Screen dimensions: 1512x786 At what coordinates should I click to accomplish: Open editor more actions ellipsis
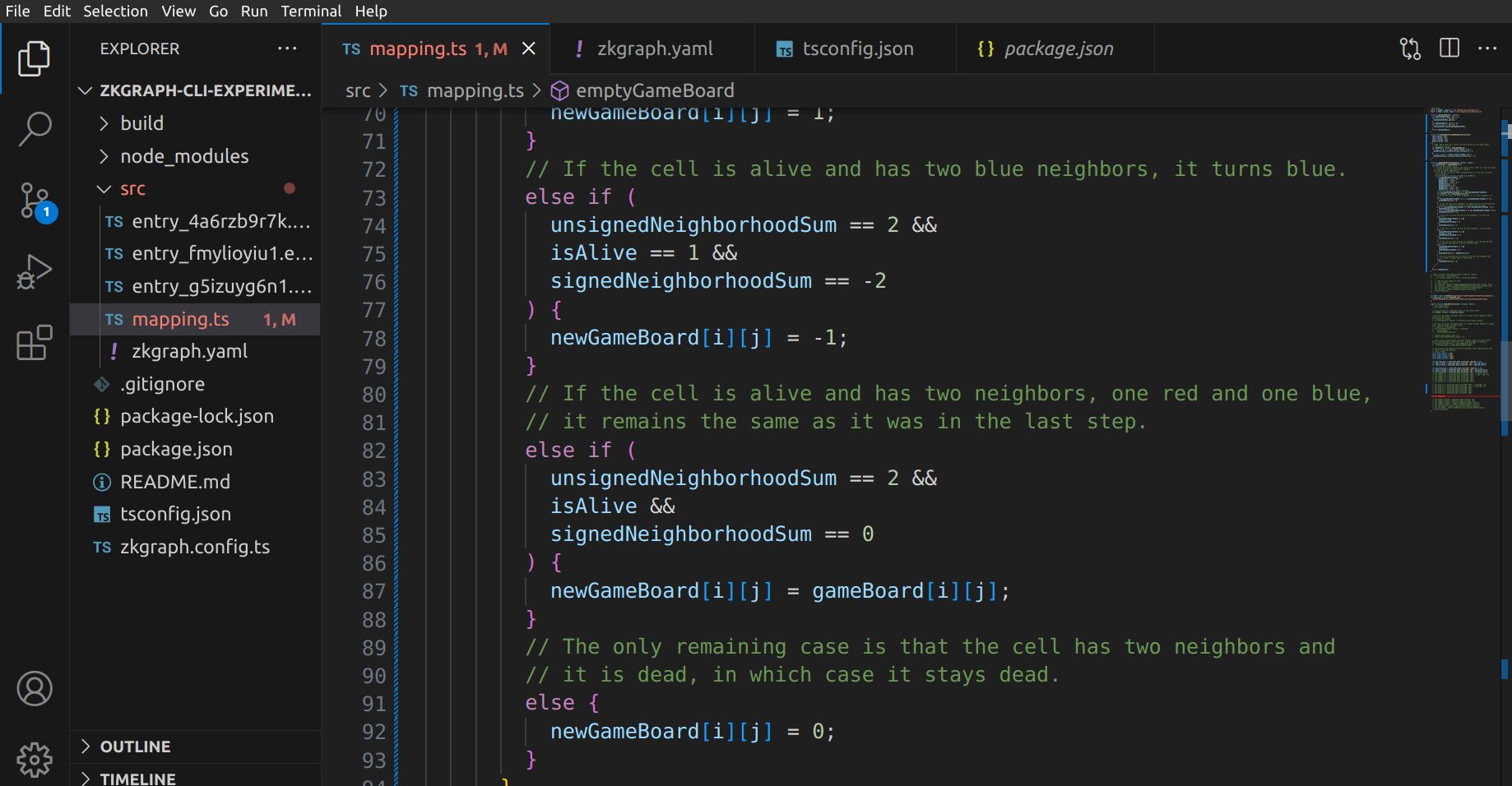[x=1487, y=49]
